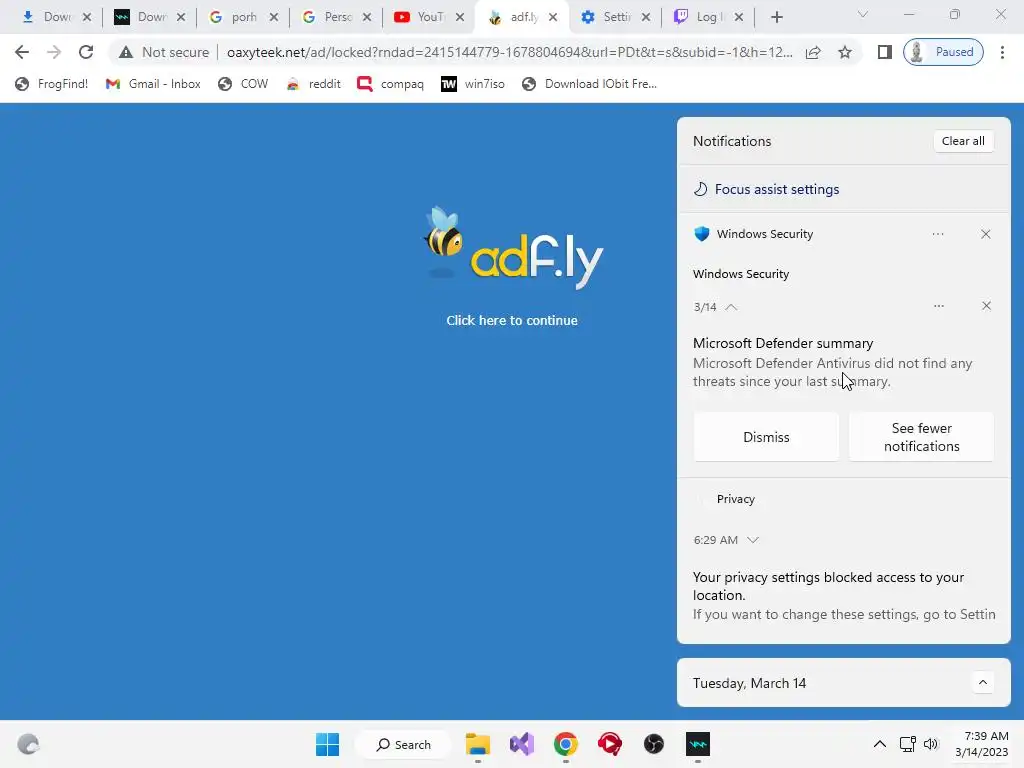
Task: Open the win7iso bookmark
Action: (x=473, y=84)
